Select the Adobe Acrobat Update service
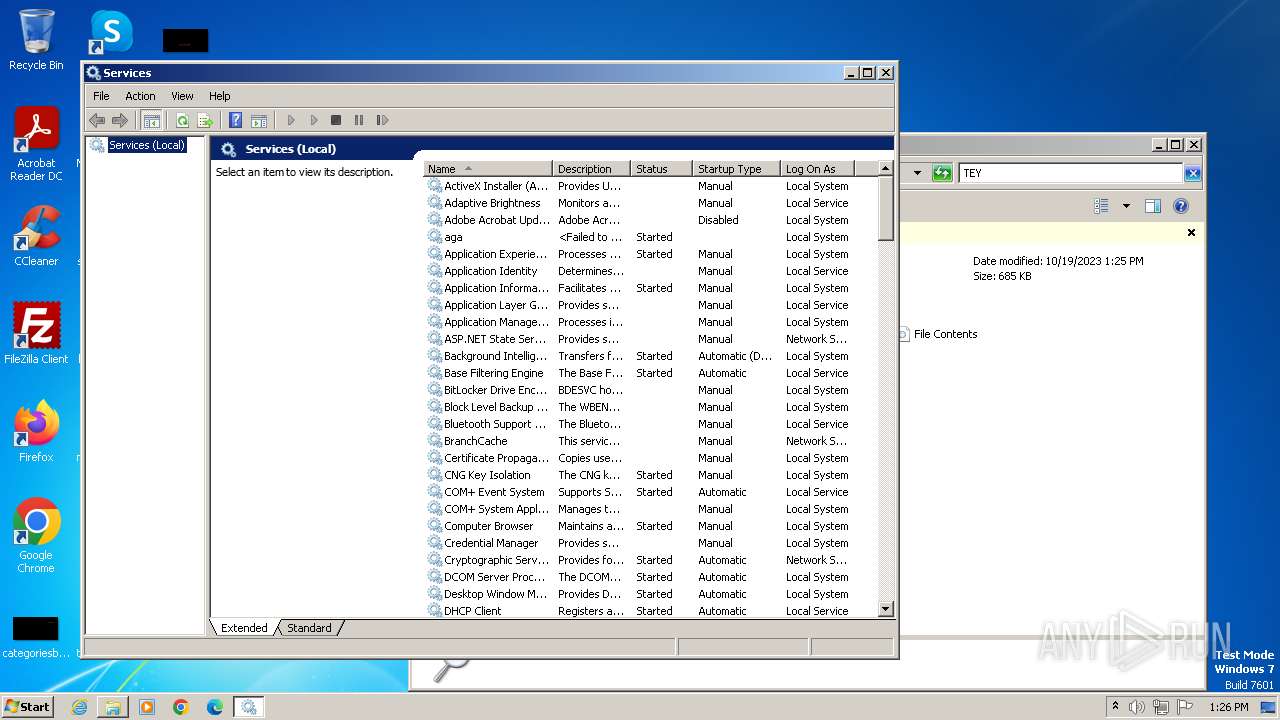 point(650,220)
